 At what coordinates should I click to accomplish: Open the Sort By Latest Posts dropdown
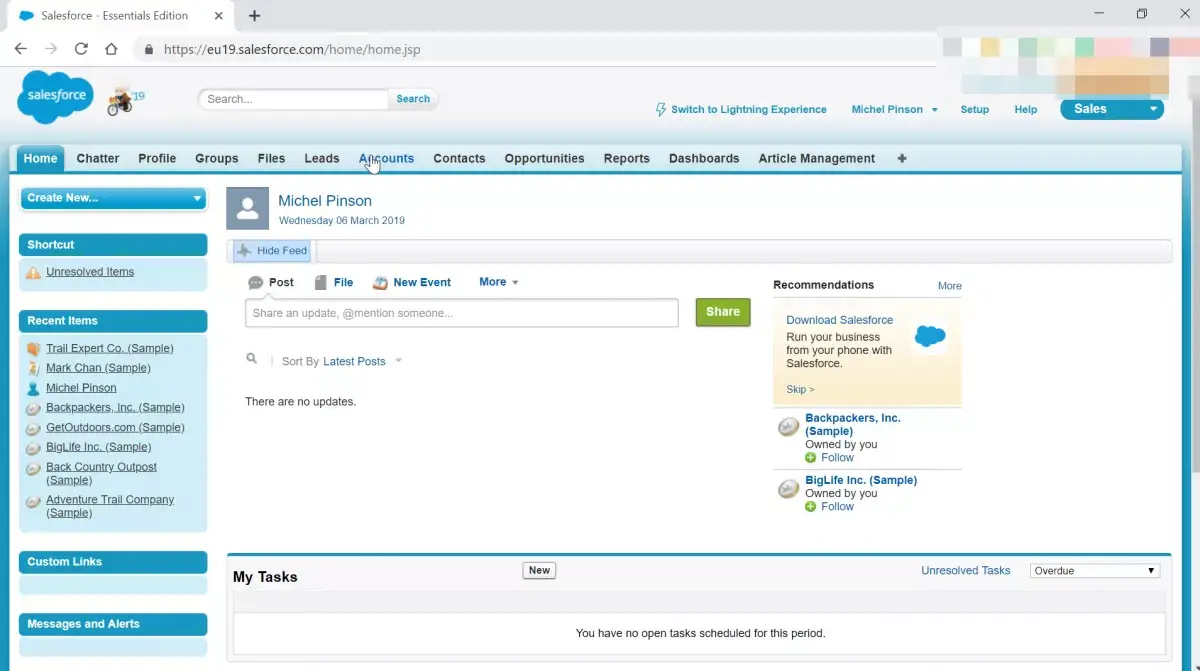362,361
